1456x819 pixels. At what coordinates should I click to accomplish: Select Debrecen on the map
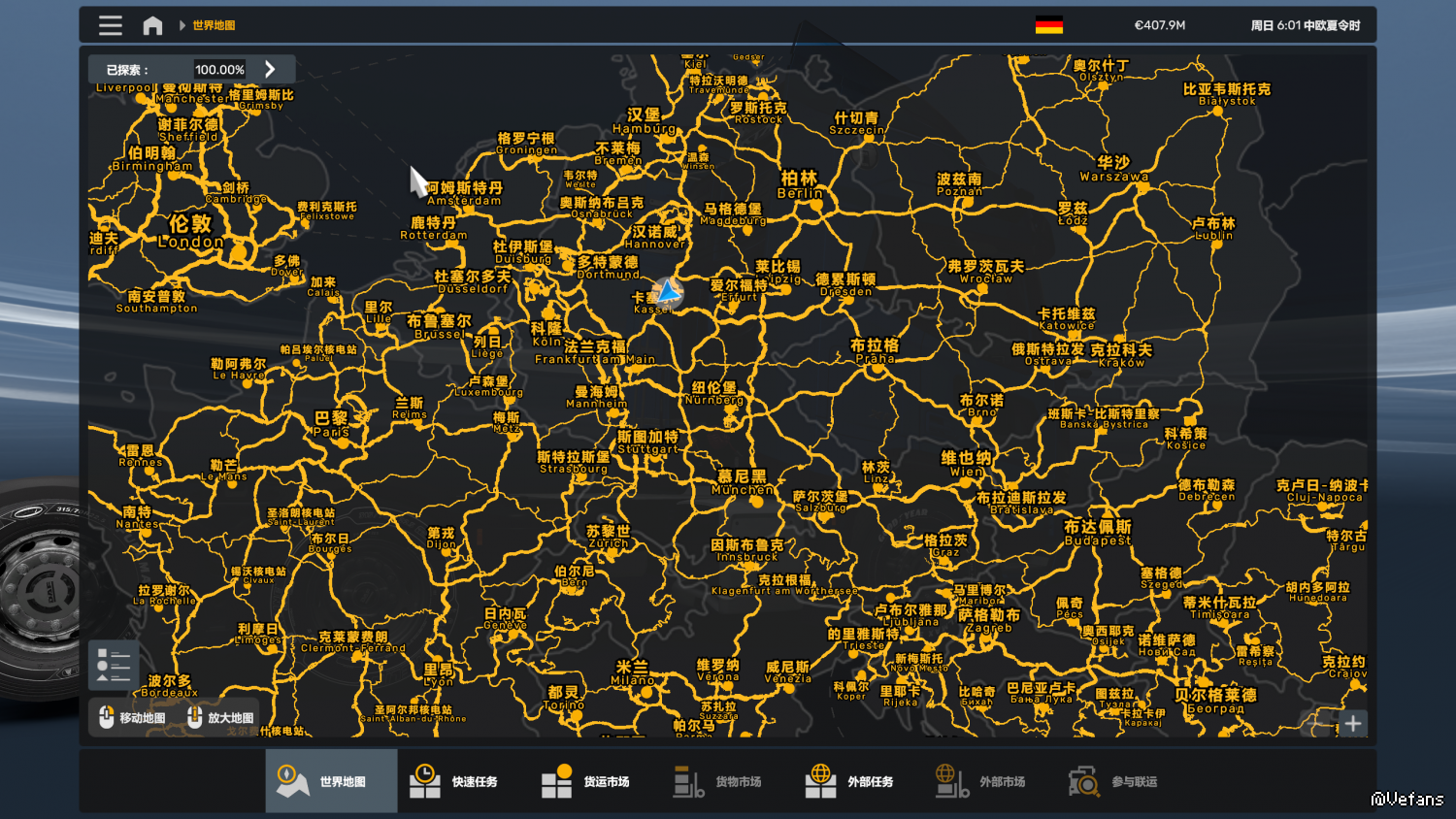[x=1207, y=490]
